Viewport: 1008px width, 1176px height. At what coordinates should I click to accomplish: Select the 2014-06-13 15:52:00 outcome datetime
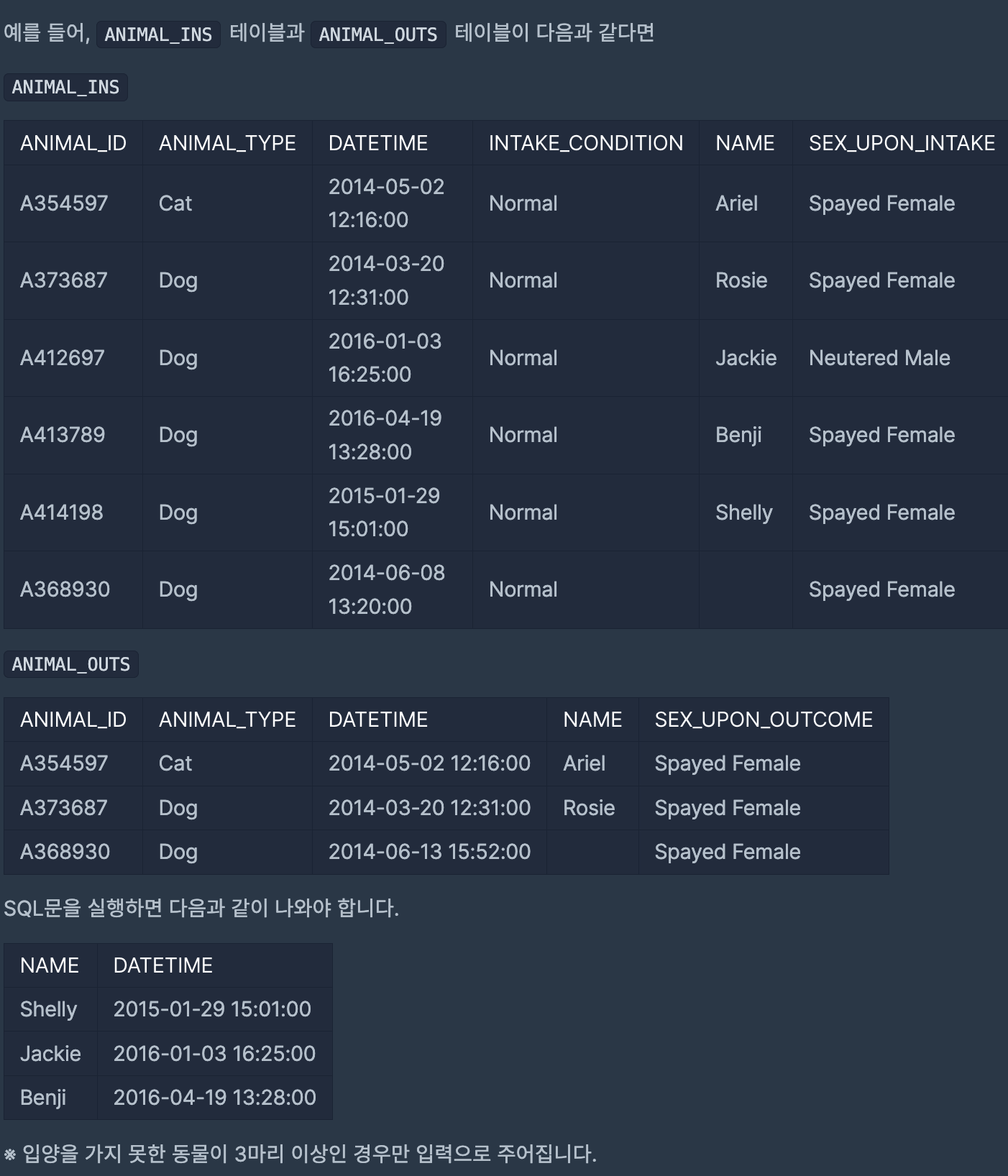tap(429, 852)
